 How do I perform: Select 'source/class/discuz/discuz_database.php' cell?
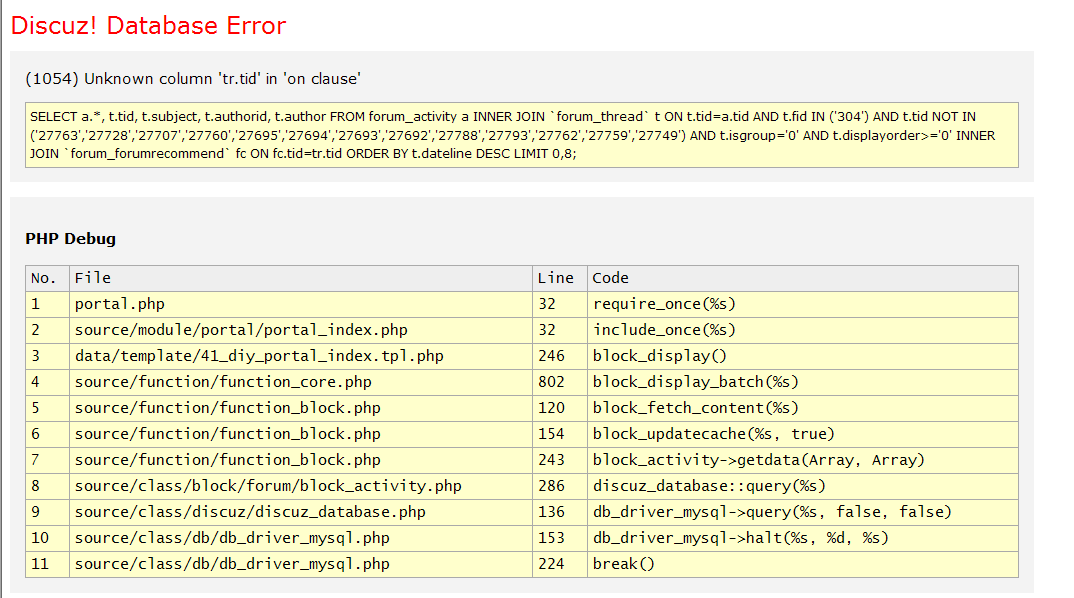pos(301,512)
